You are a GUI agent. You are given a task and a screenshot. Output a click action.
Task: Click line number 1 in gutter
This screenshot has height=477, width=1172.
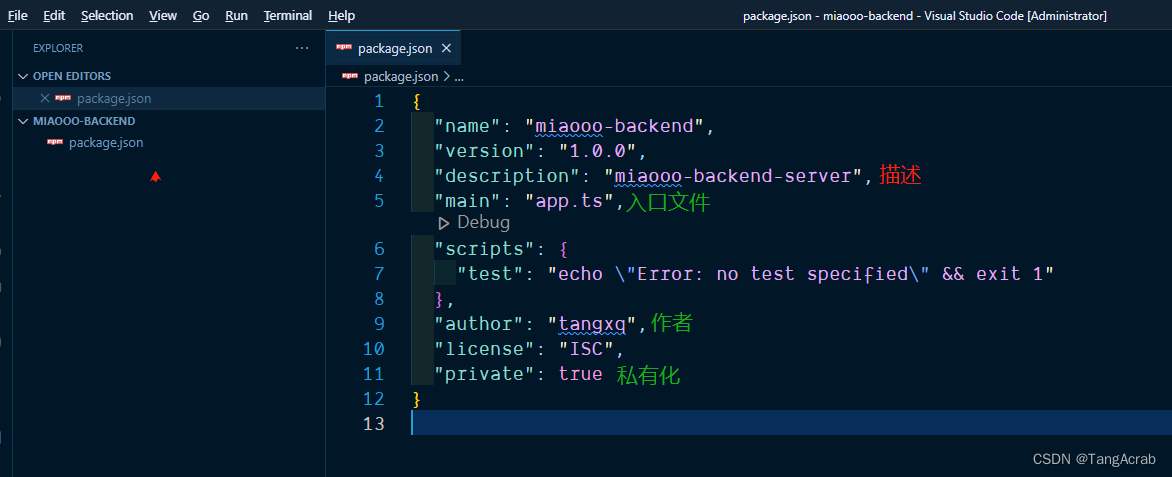[378, 101]
